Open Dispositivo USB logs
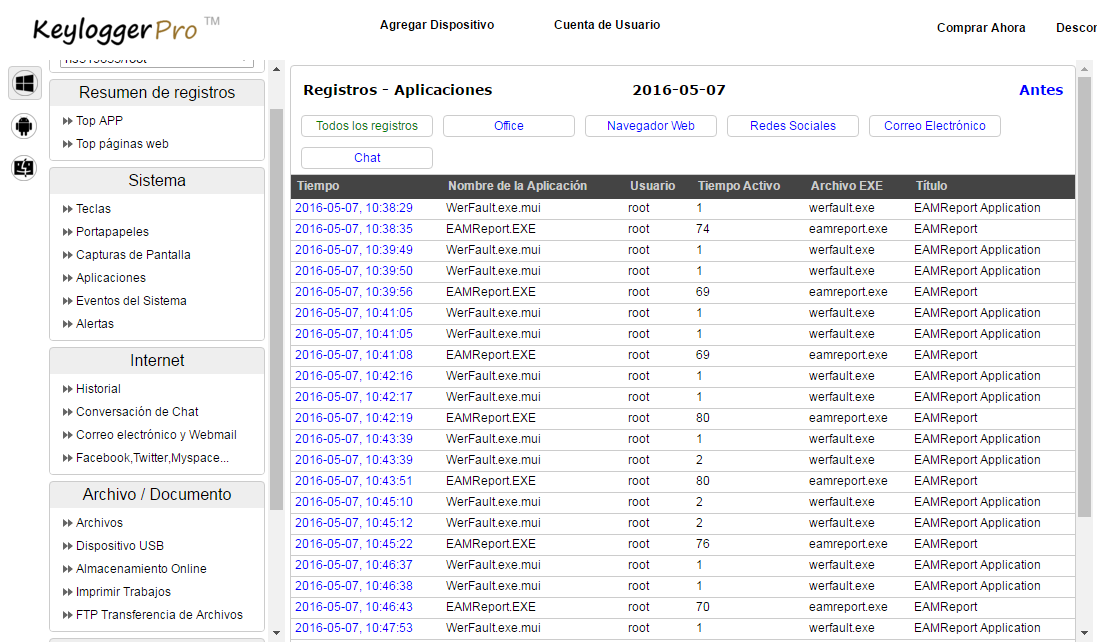 point(120,546)
